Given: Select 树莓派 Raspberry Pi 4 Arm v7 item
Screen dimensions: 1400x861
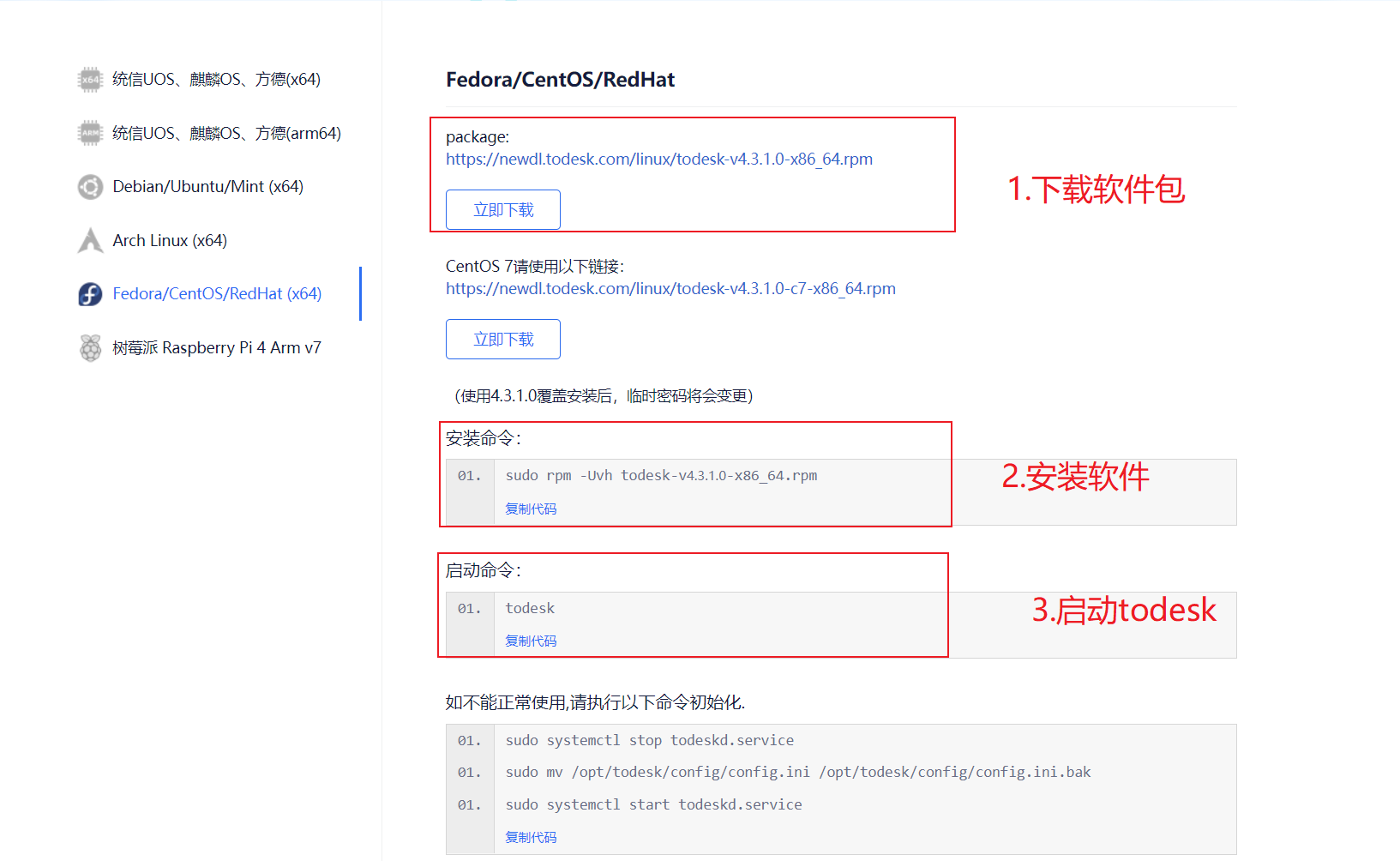Looking at the screenshot, I should tap(217, 347).
